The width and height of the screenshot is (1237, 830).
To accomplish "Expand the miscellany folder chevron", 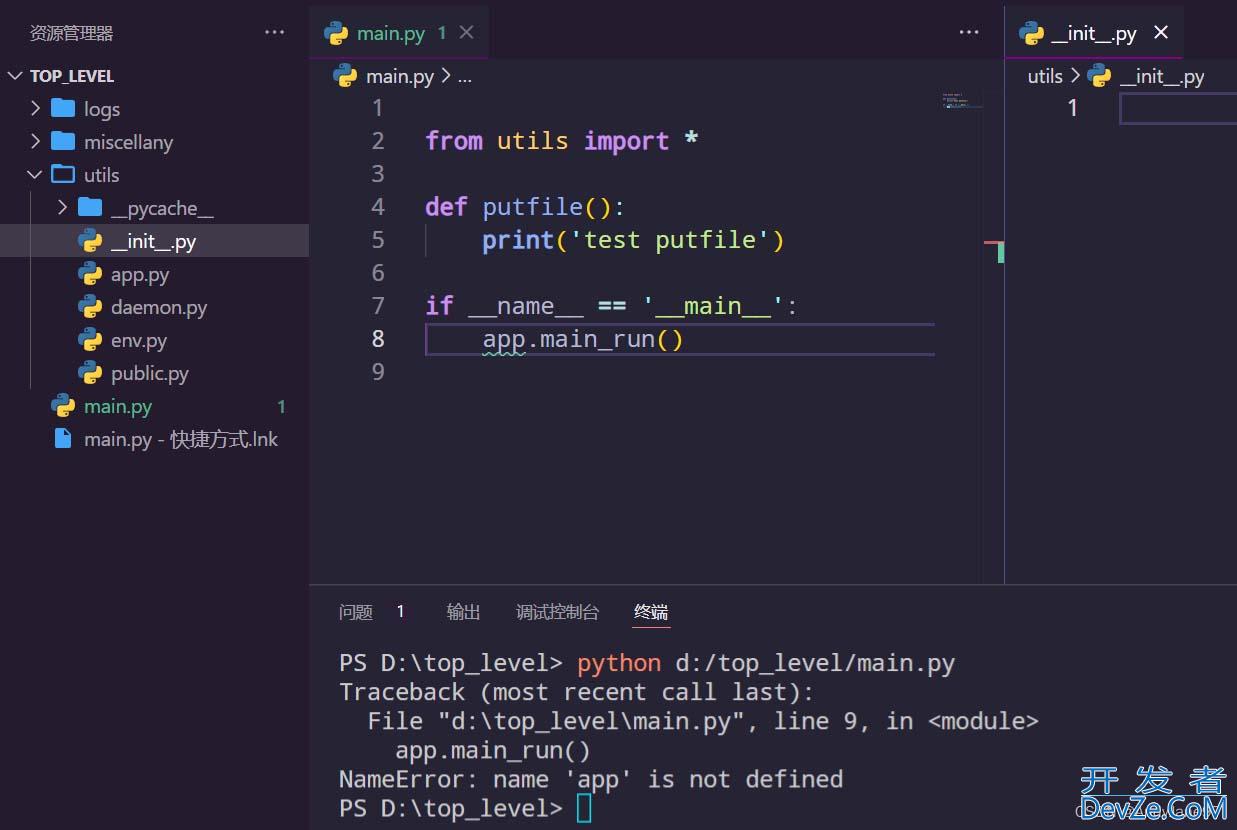I will tap(36, 141).
